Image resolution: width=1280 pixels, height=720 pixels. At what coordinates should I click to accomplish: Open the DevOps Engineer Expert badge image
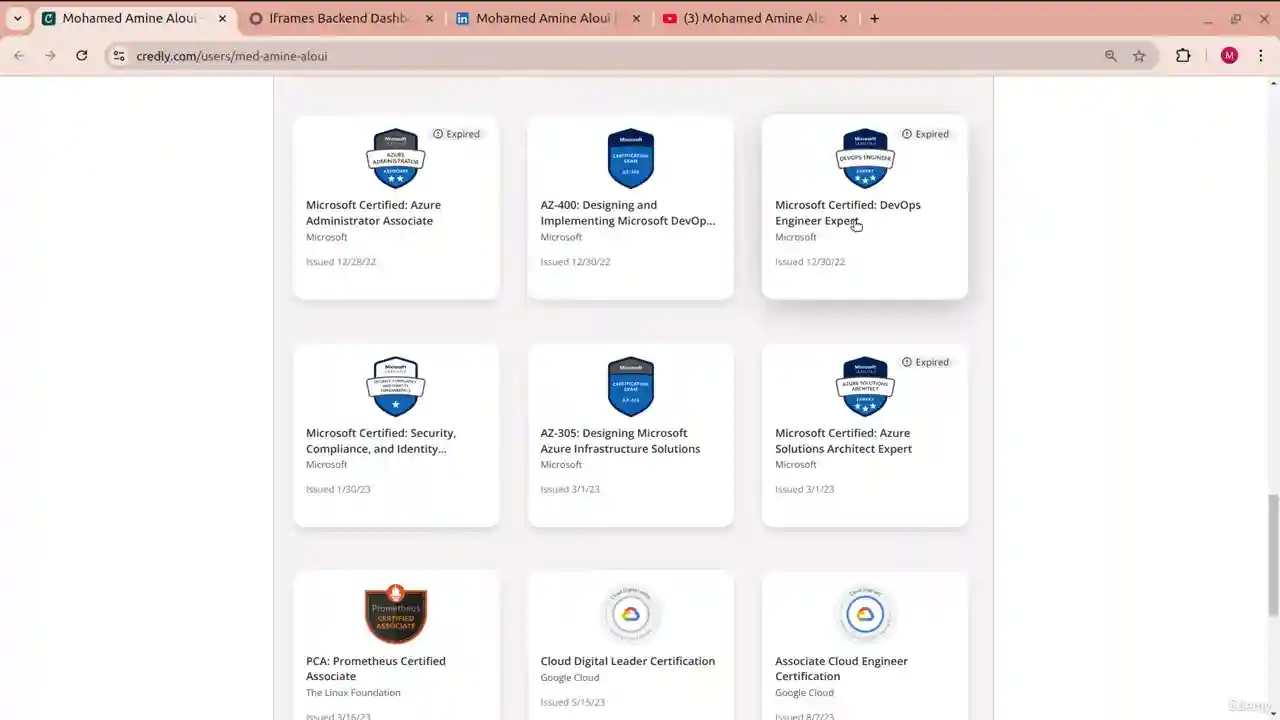[865, 158]
